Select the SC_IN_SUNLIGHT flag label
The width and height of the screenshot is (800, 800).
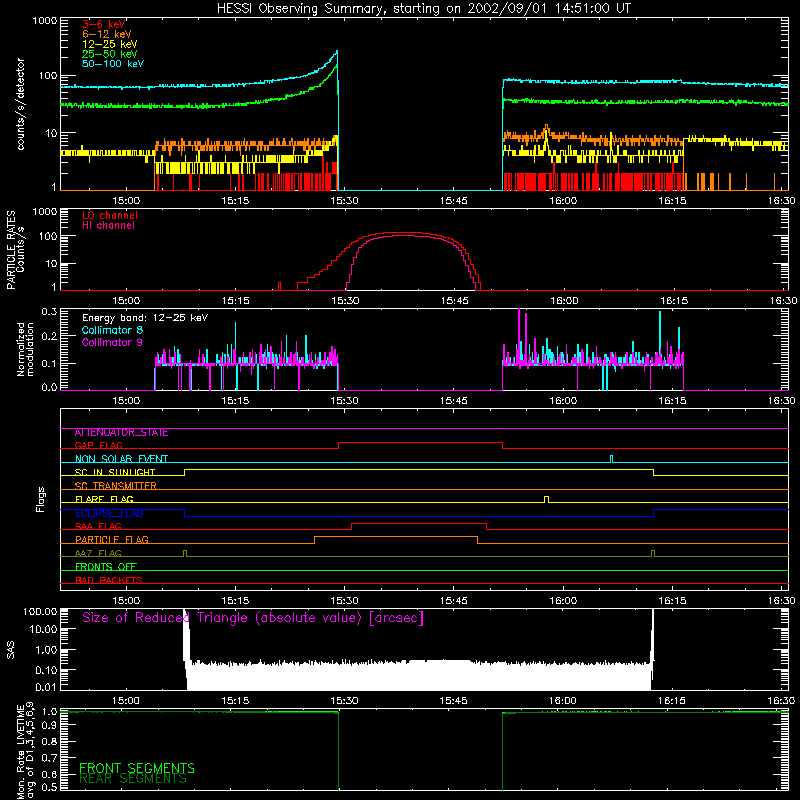114,472
